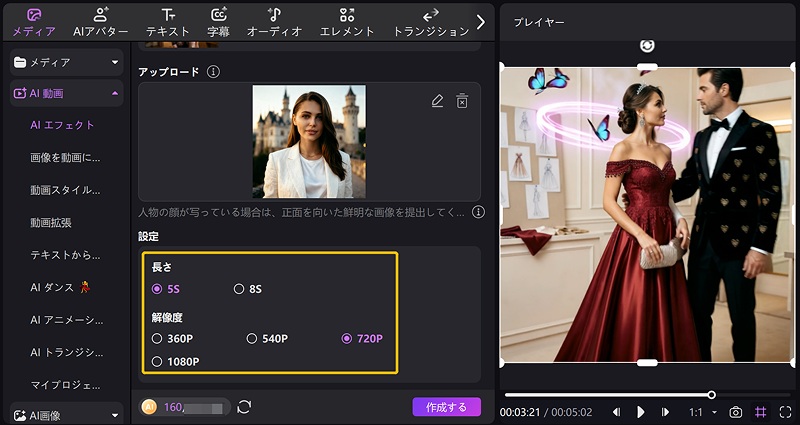The image size is (800, 425).
Task: Open the メディア tab in top toolbar
Action: (34, 22)
